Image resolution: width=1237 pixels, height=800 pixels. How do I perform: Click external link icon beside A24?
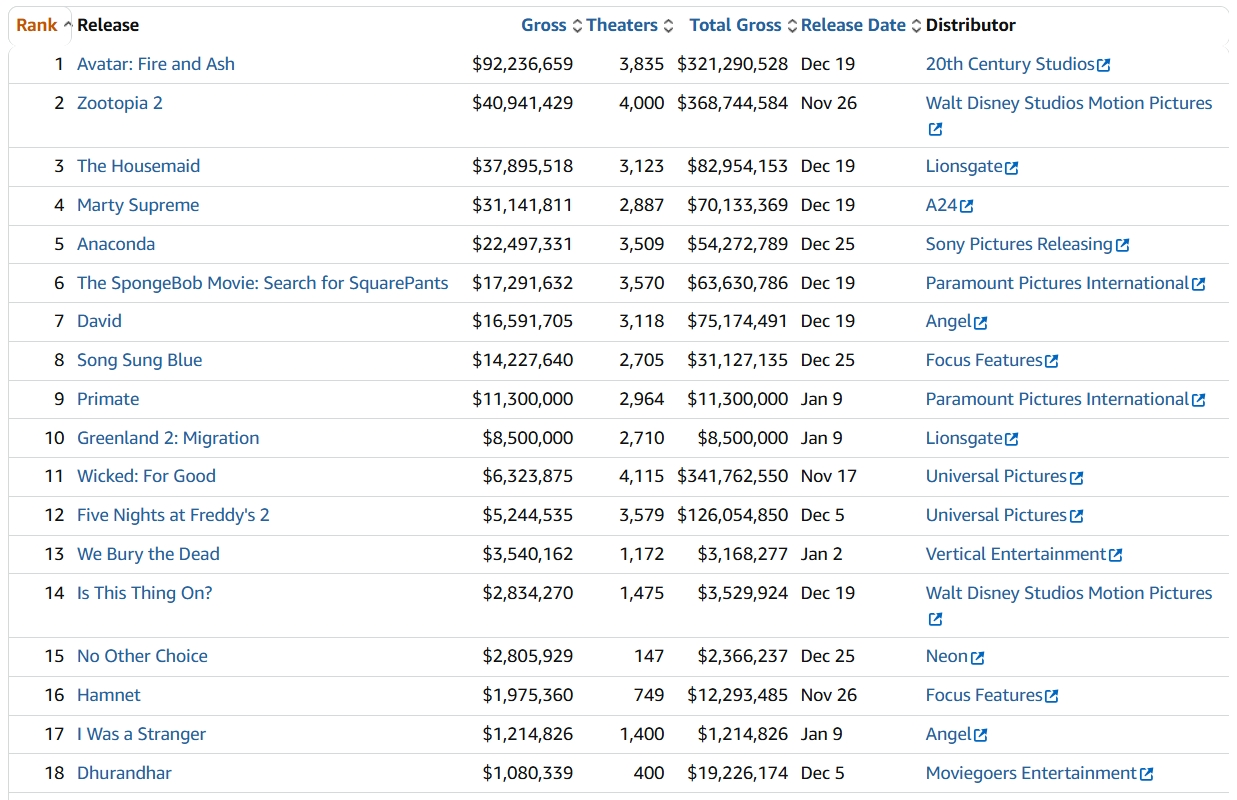coord(966,206)
